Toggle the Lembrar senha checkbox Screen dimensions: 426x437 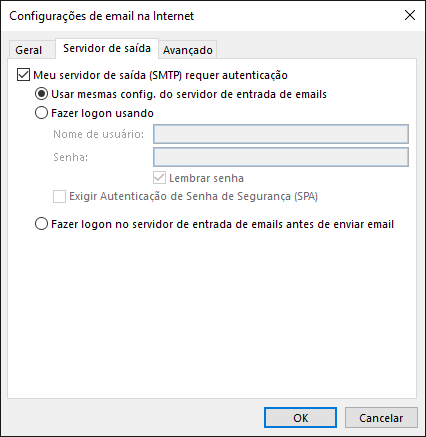click(x=159, y=178)
